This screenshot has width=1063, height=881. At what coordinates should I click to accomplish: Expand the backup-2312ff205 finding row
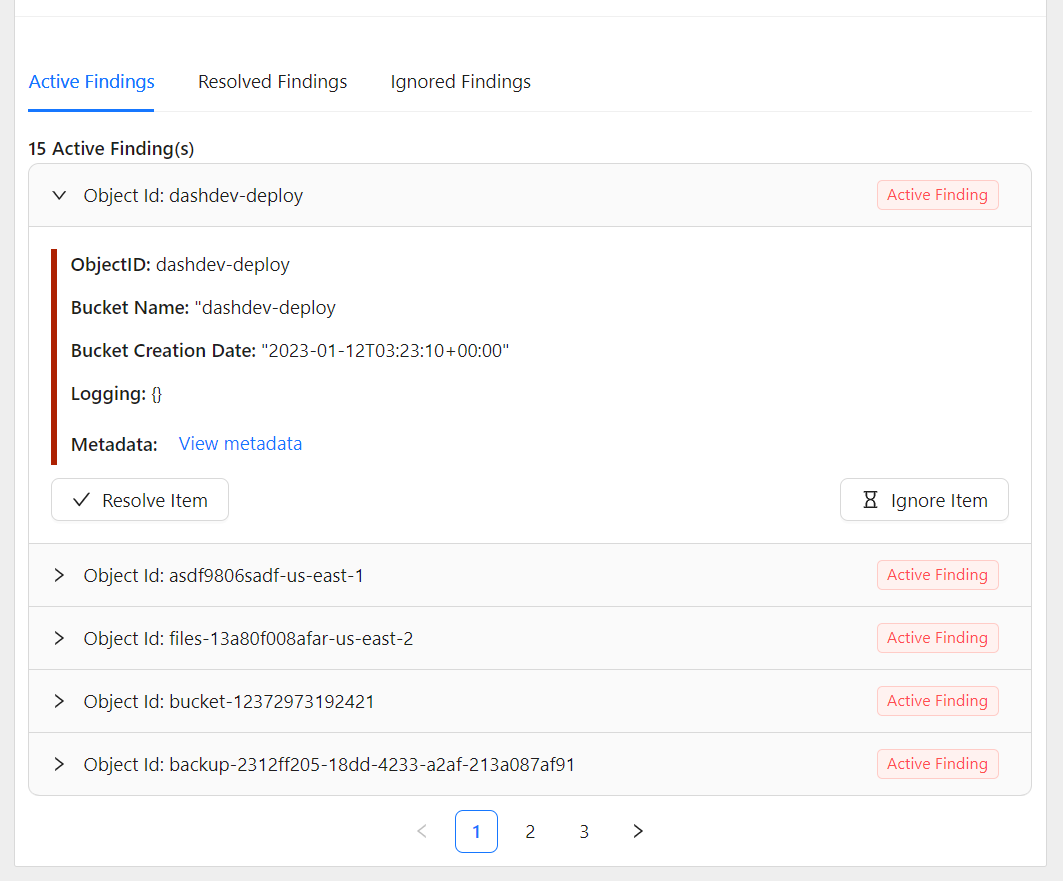59,764
